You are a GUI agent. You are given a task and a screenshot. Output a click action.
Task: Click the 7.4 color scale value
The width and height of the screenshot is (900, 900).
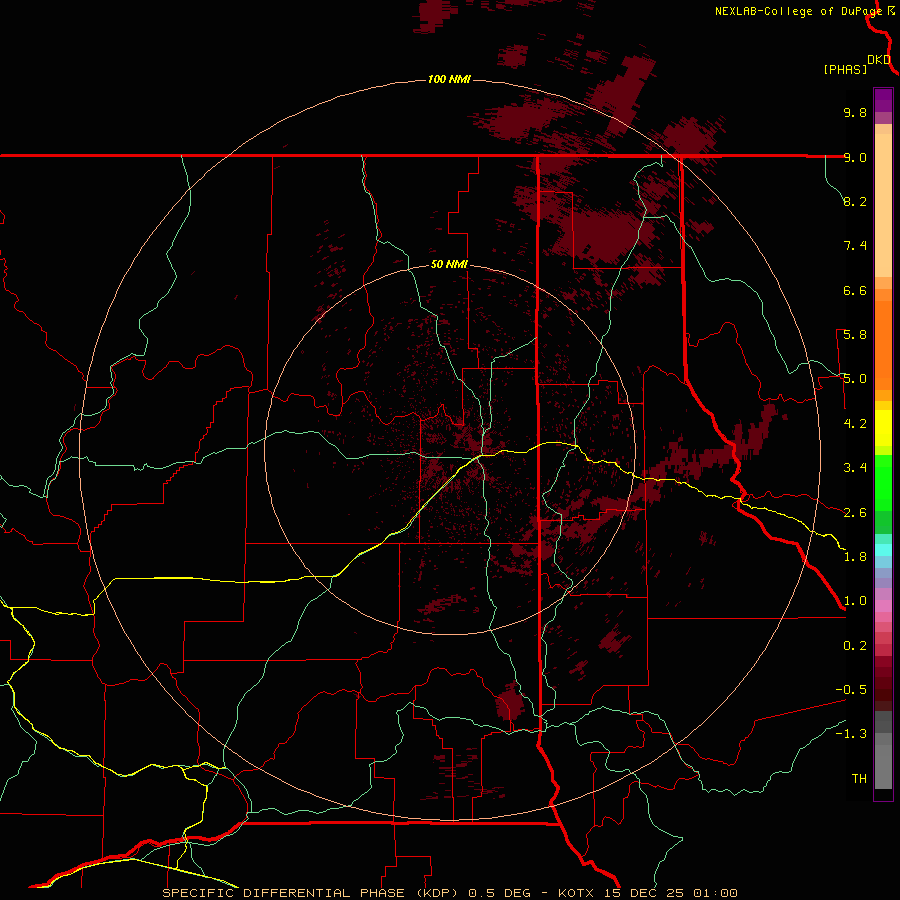855,246
